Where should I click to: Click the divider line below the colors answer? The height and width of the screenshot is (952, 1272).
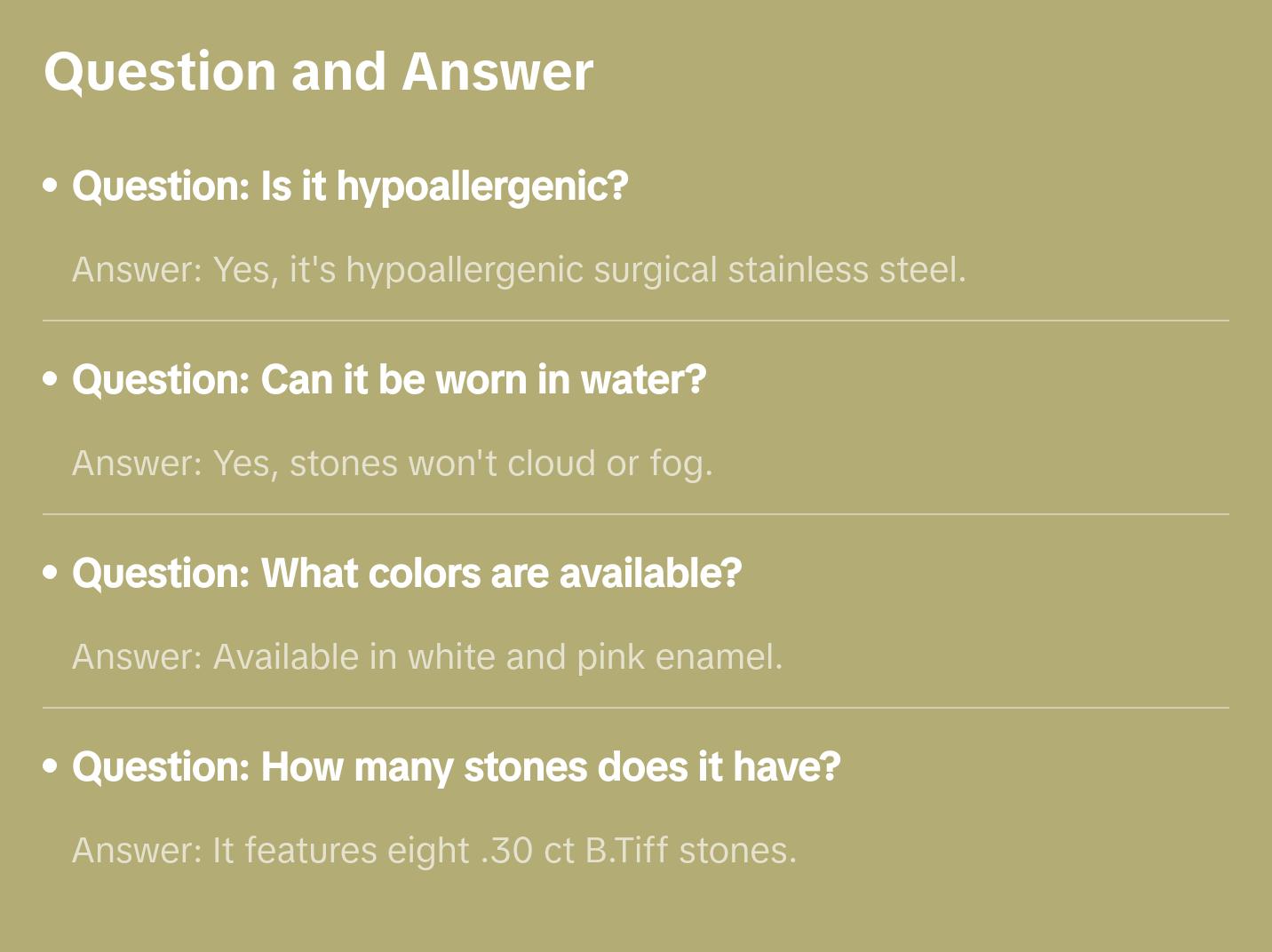point(636,708)
